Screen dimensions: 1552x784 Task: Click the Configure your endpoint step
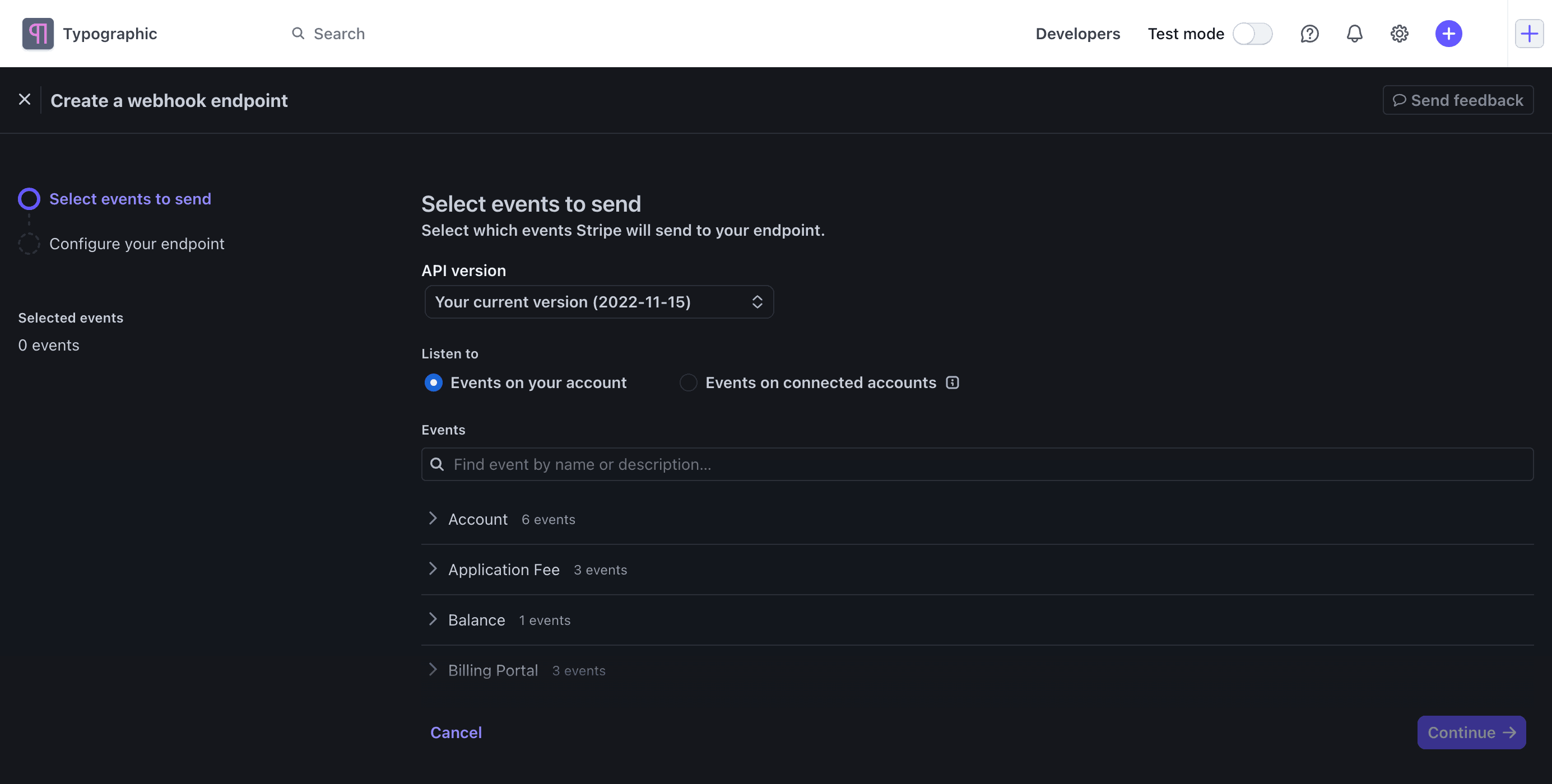point(136,243)
